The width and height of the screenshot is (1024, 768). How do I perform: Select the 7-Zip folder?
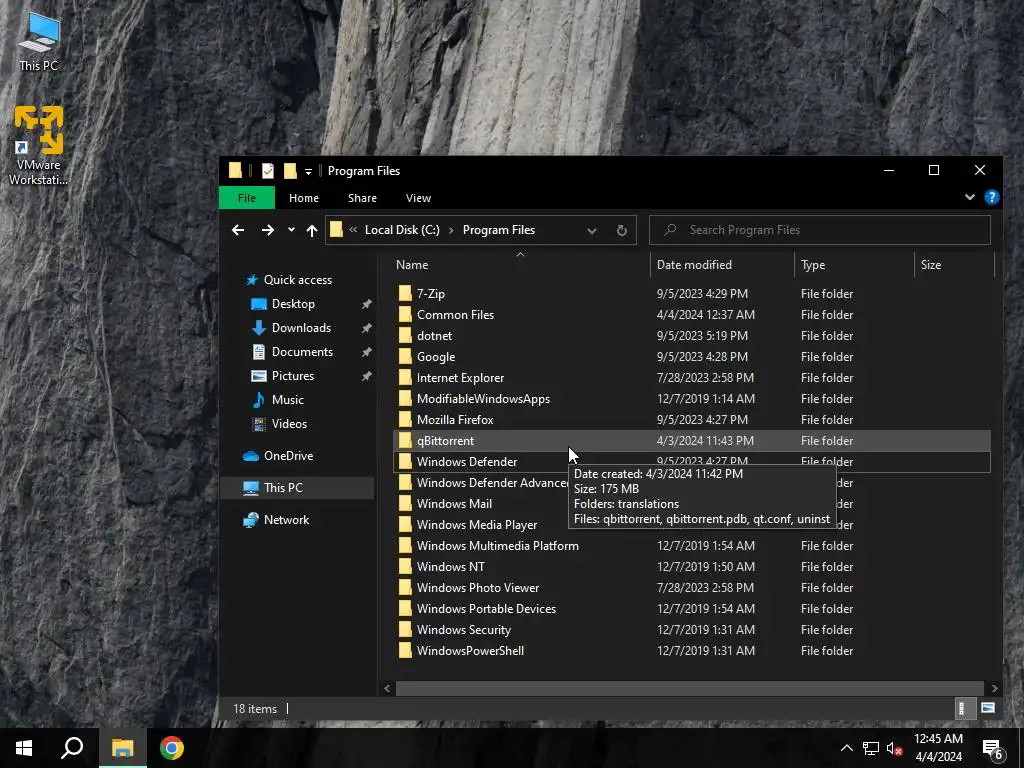click(x=692, y=294)
